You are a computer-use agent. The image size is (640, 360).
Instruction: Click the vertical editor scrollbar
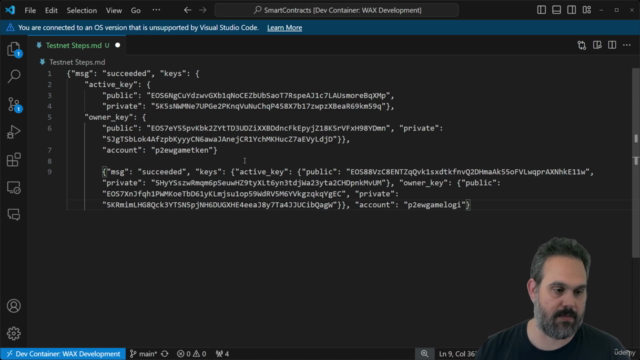point(636,163)
